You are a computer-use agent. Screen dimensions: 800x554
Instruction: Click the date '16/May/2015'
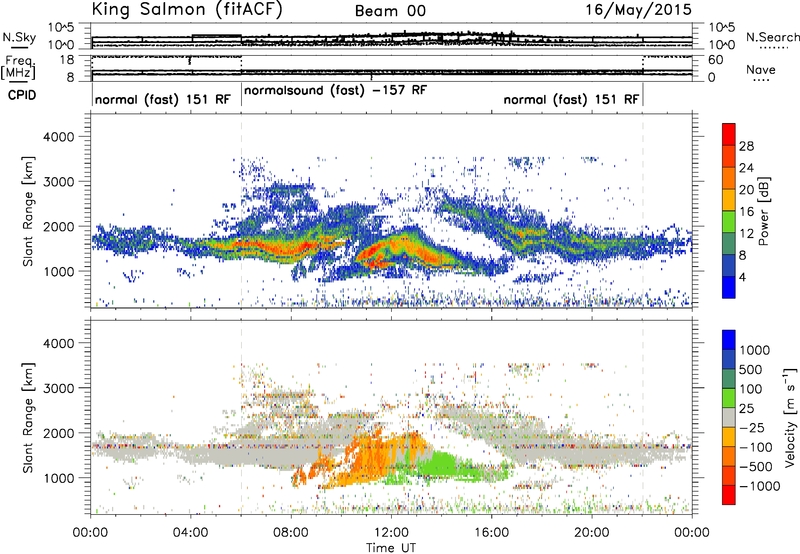[638, 9]
